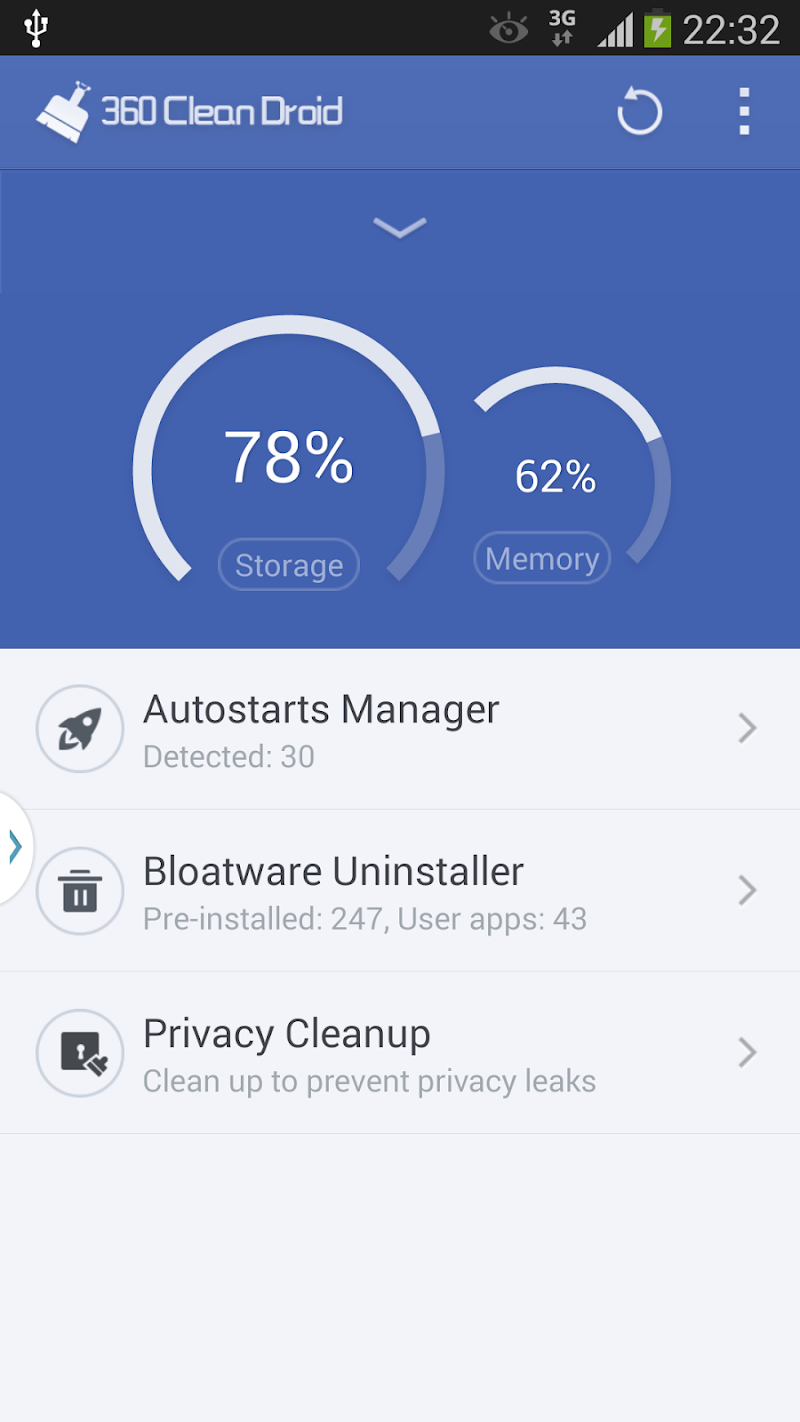Open Autostarts Manager via its right chevron

tap(746, 729)
